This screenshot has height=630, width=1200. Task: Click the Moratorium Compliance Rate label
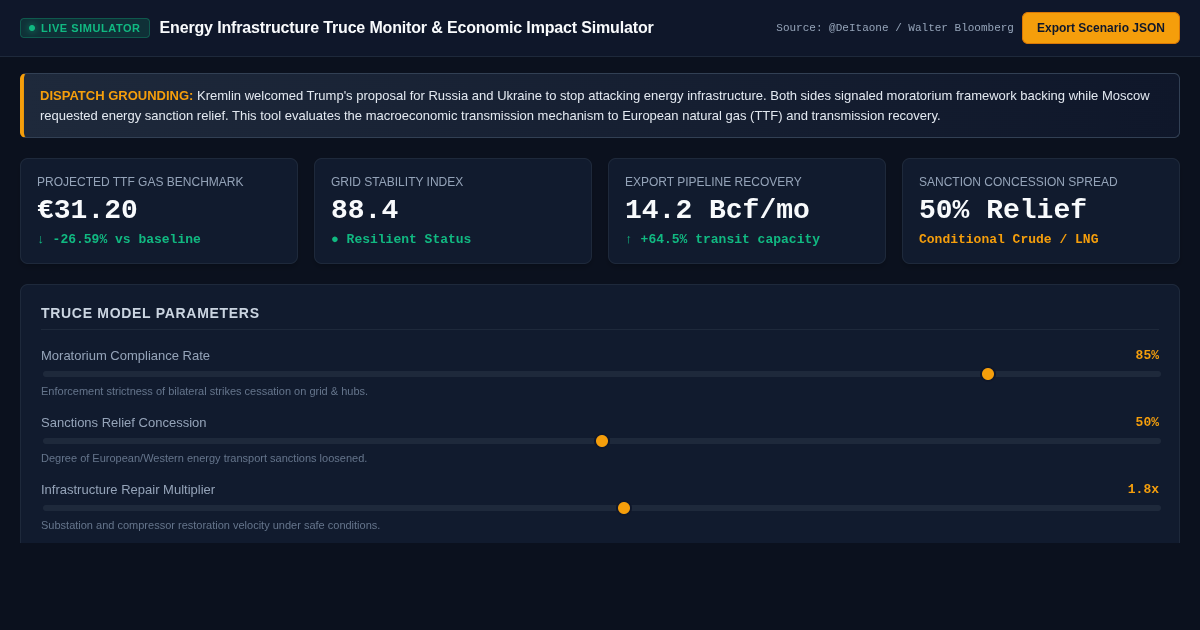point(125,356)
